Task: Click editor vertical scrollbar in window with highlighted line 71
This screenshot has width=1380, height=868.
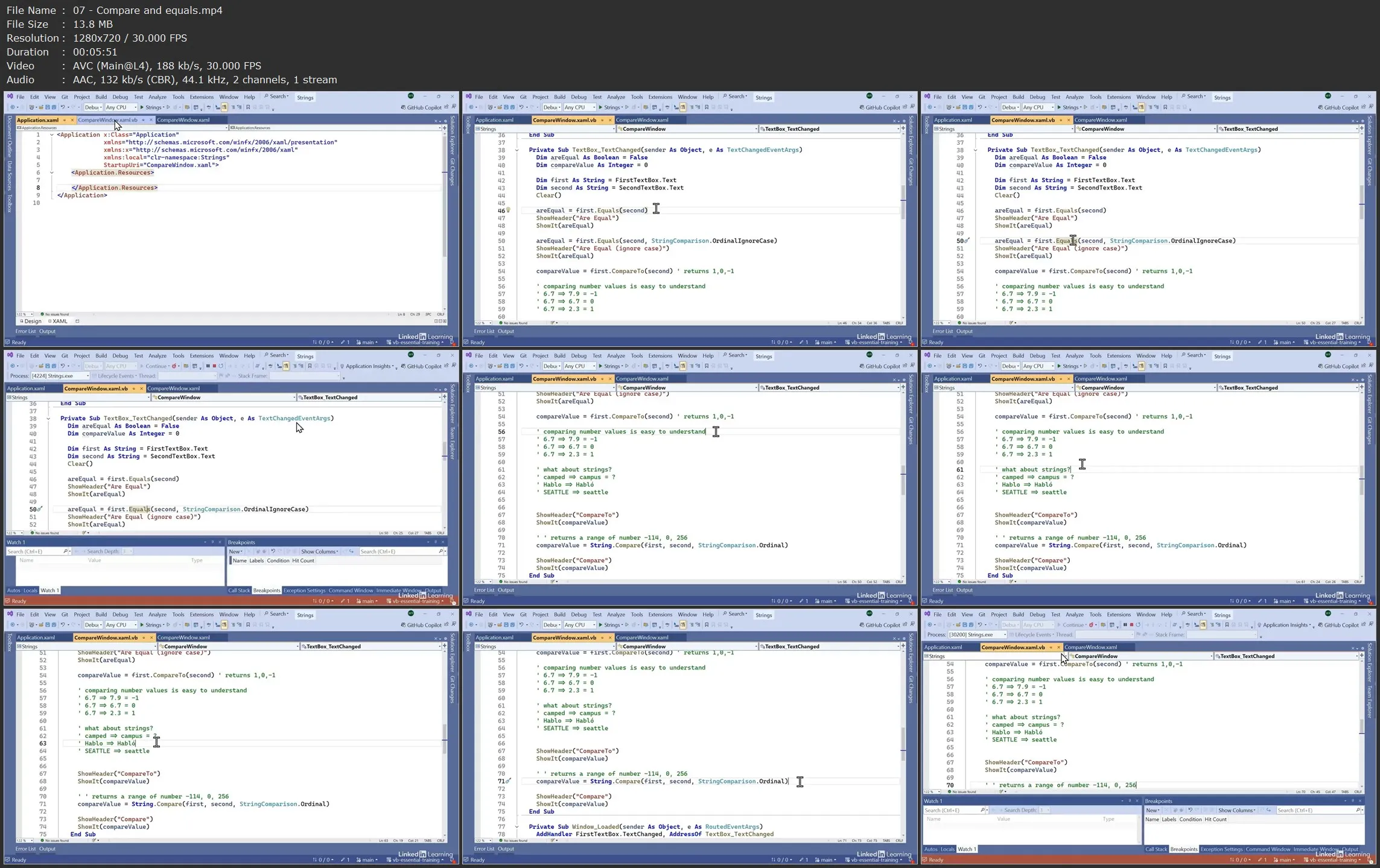Action: [x=903, y=744]
